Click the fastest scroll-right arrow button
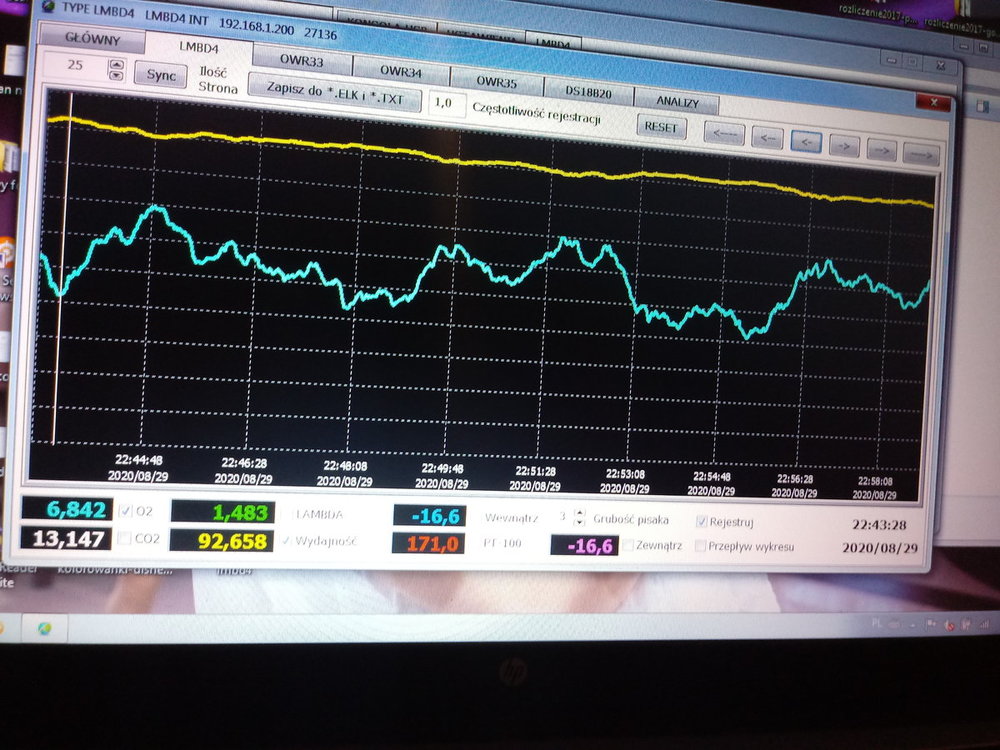Viewport: 1000px width, 750px height. coord(921,155)
